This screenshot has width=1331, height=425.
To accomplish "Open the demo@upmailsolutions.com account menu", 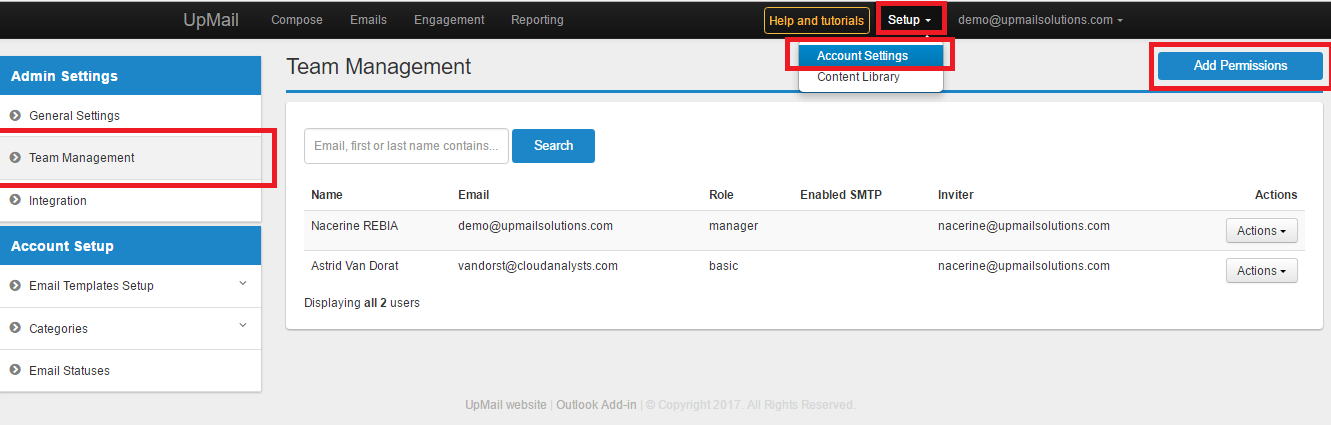I will tap(1039, 20).
